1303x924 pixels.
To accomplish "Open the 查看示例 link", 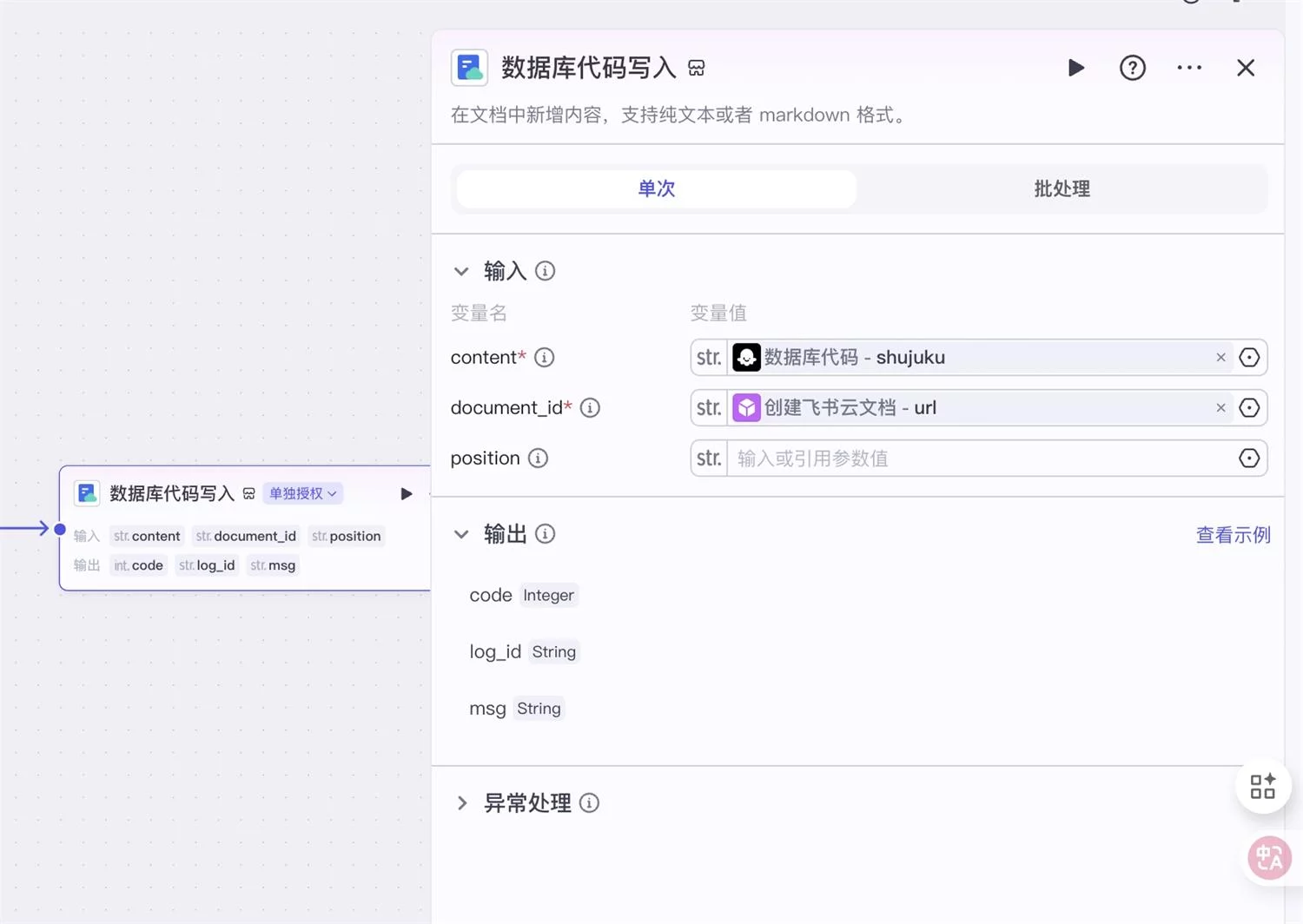I will [1233, 535].
